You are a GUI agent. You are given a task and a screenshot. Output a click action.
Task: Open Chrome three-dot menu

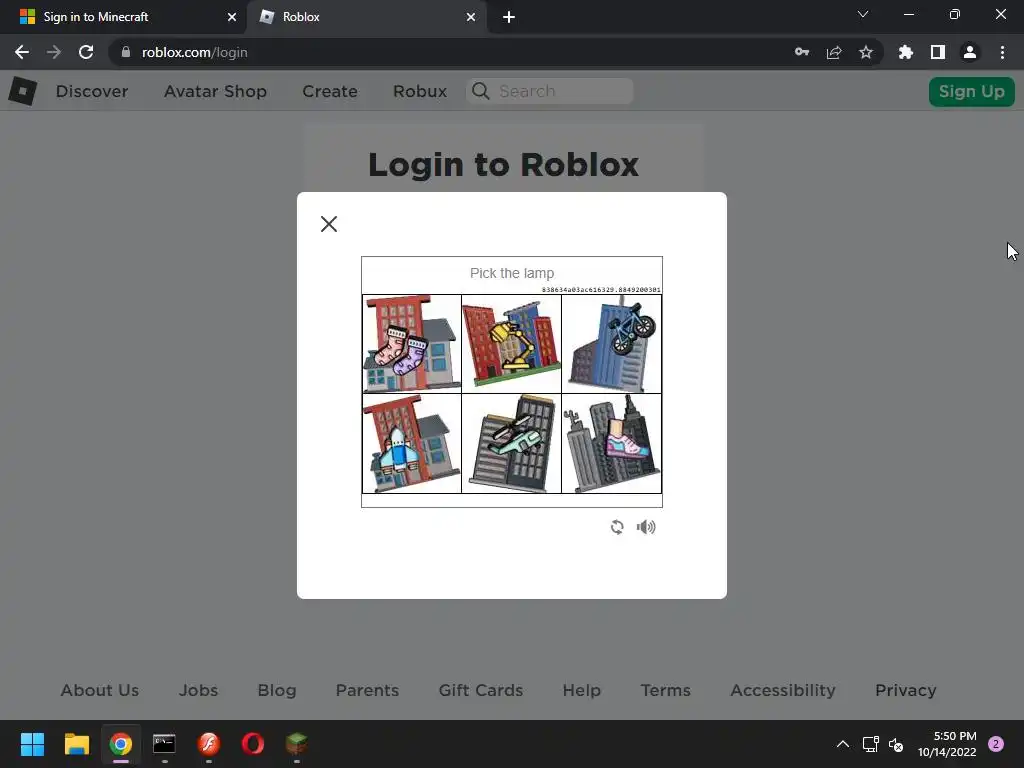tap(1002, 52)
